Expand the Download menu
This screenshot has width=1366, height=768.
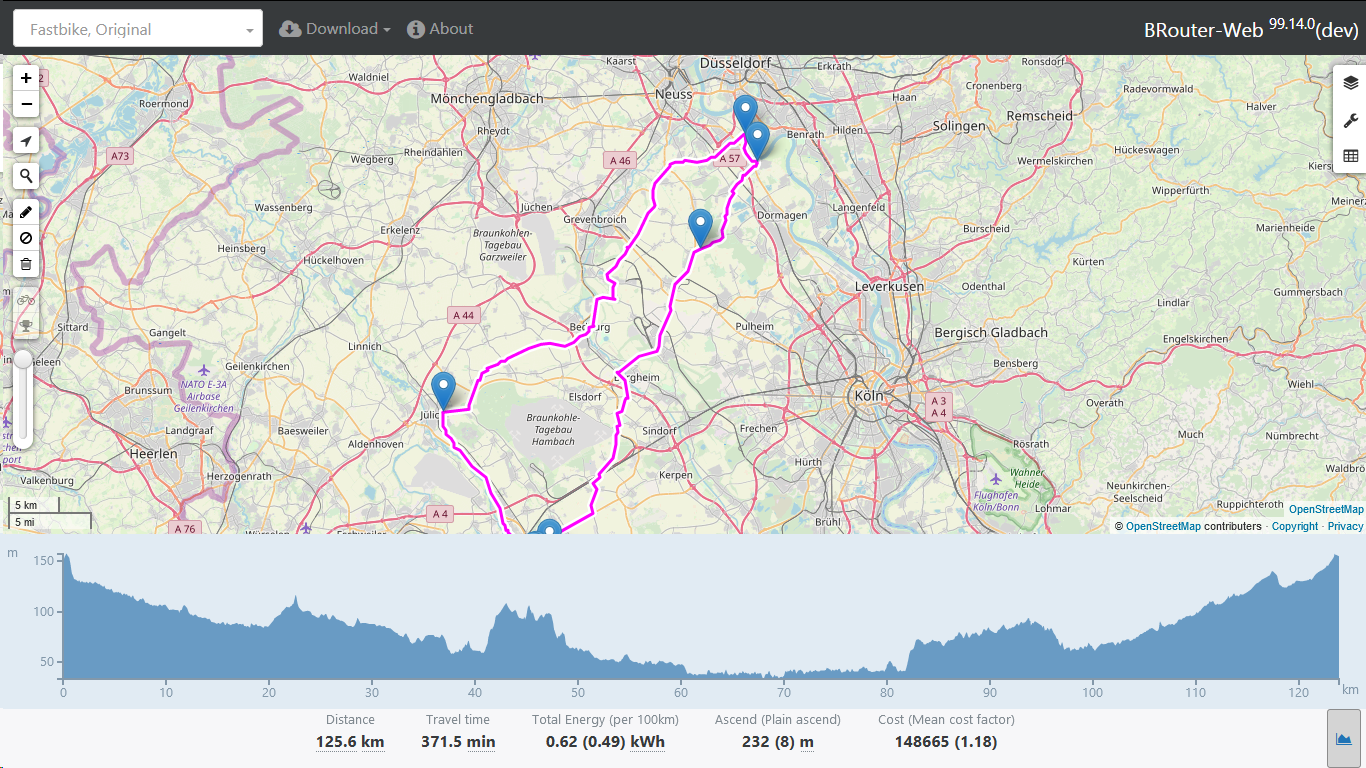(335, 29)
